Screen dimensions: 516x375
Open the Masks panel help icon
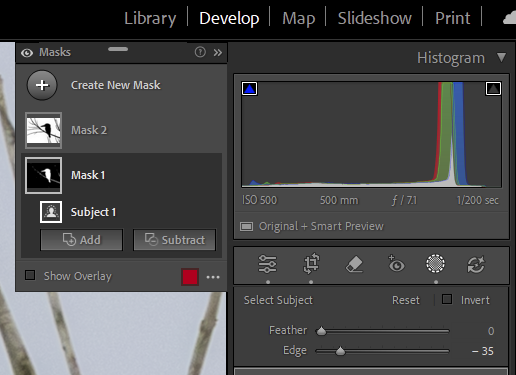(200, 52)
